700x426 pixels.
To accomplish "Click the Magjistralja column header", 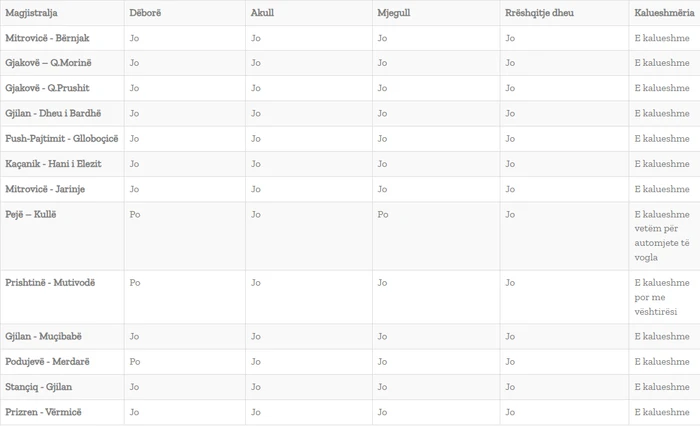I will [33, 12].
